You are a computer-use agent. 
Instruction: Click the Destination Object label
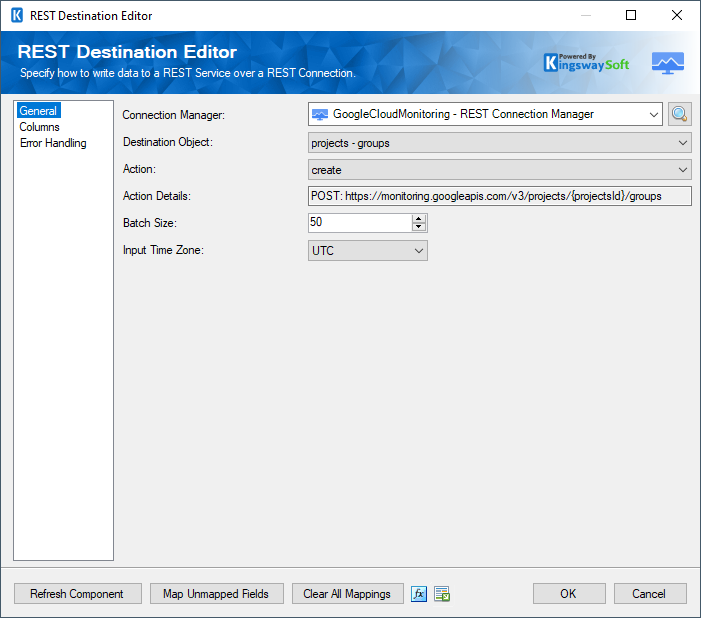click(168, 142)
